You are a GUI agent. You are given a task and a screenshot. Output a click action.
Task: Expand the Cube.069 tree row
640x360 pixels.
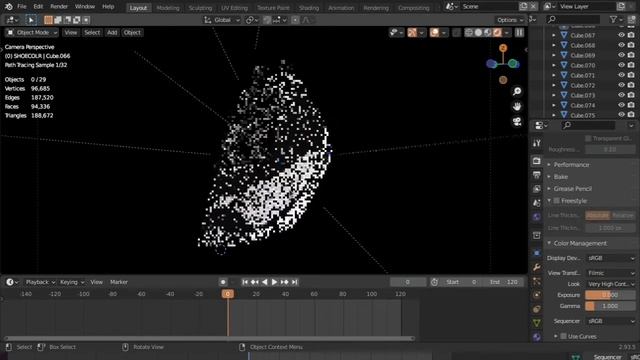click(554, 55)
